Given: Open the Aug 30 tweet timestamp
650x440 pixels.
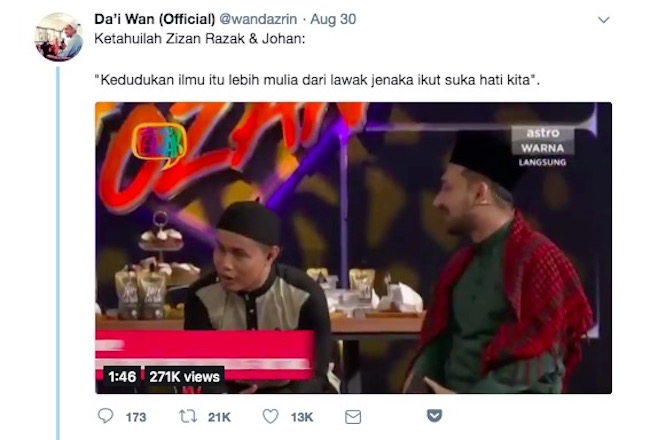Looking at the screenshot, I should click(x=333, y=19).
